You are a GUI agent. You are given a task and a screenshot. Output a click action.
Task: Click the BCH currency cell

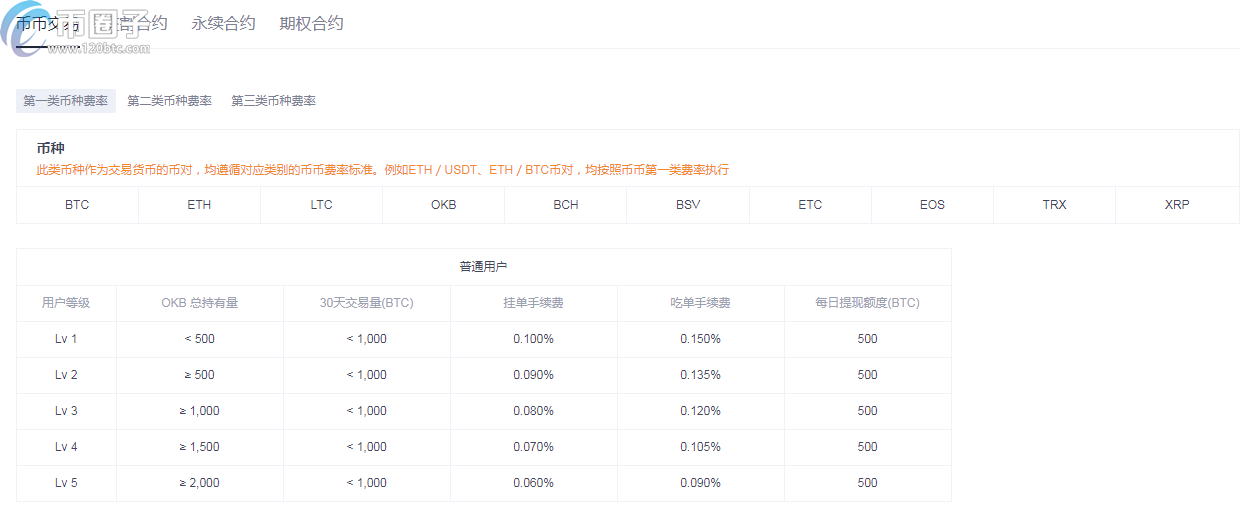pos(565,205)
